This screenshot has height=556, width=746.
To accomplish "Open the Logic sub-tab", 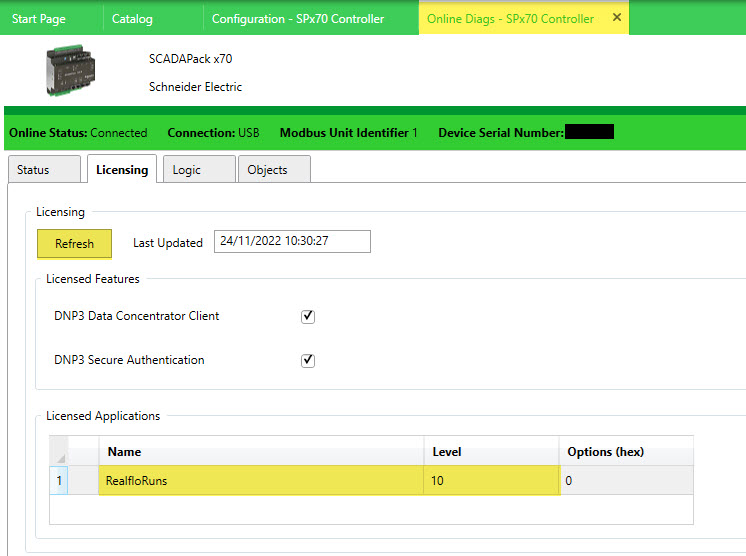I will pyautogui.click(x=199, y=169).
